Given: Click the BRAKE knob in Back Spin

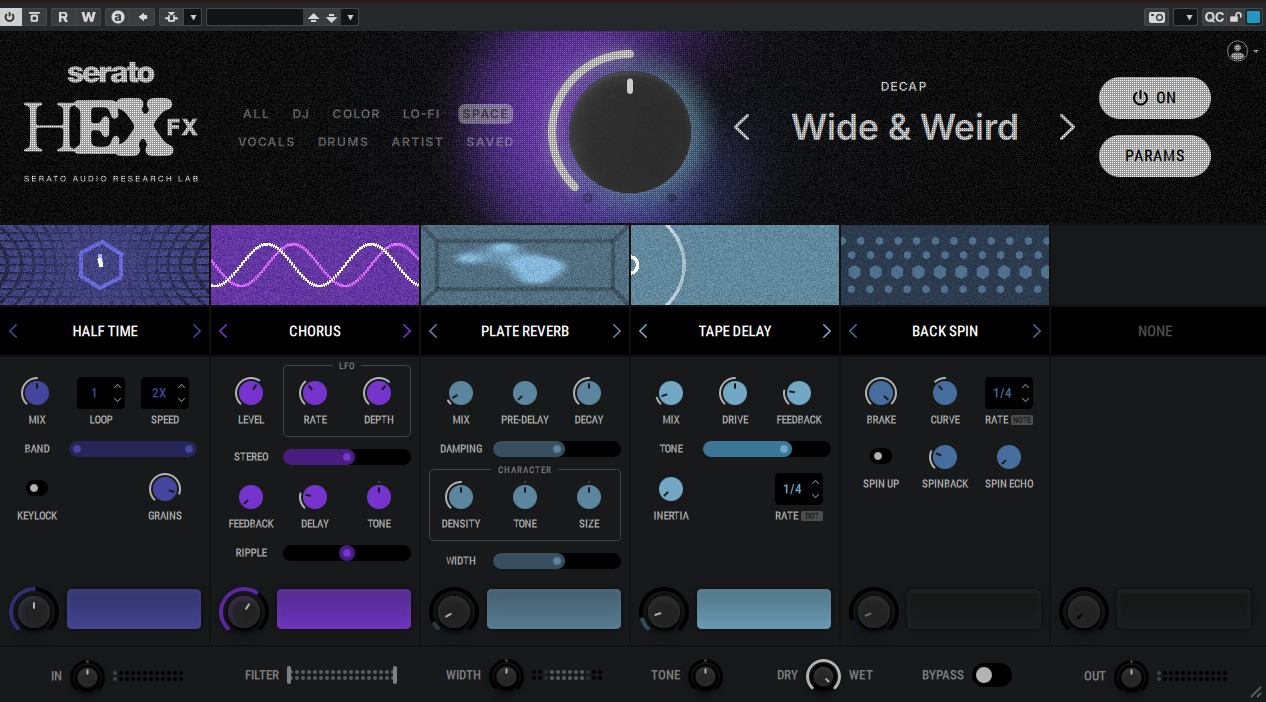Looking at the screenshot, I should pos(881,393).
